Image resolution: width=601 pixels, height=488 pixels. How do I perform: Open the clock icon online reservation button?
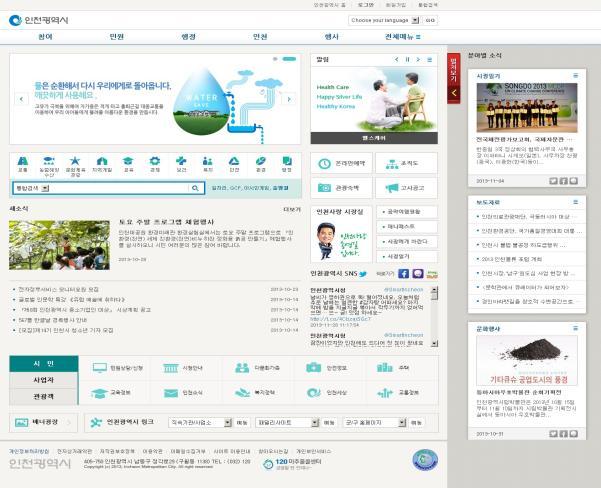pos(324,164)
